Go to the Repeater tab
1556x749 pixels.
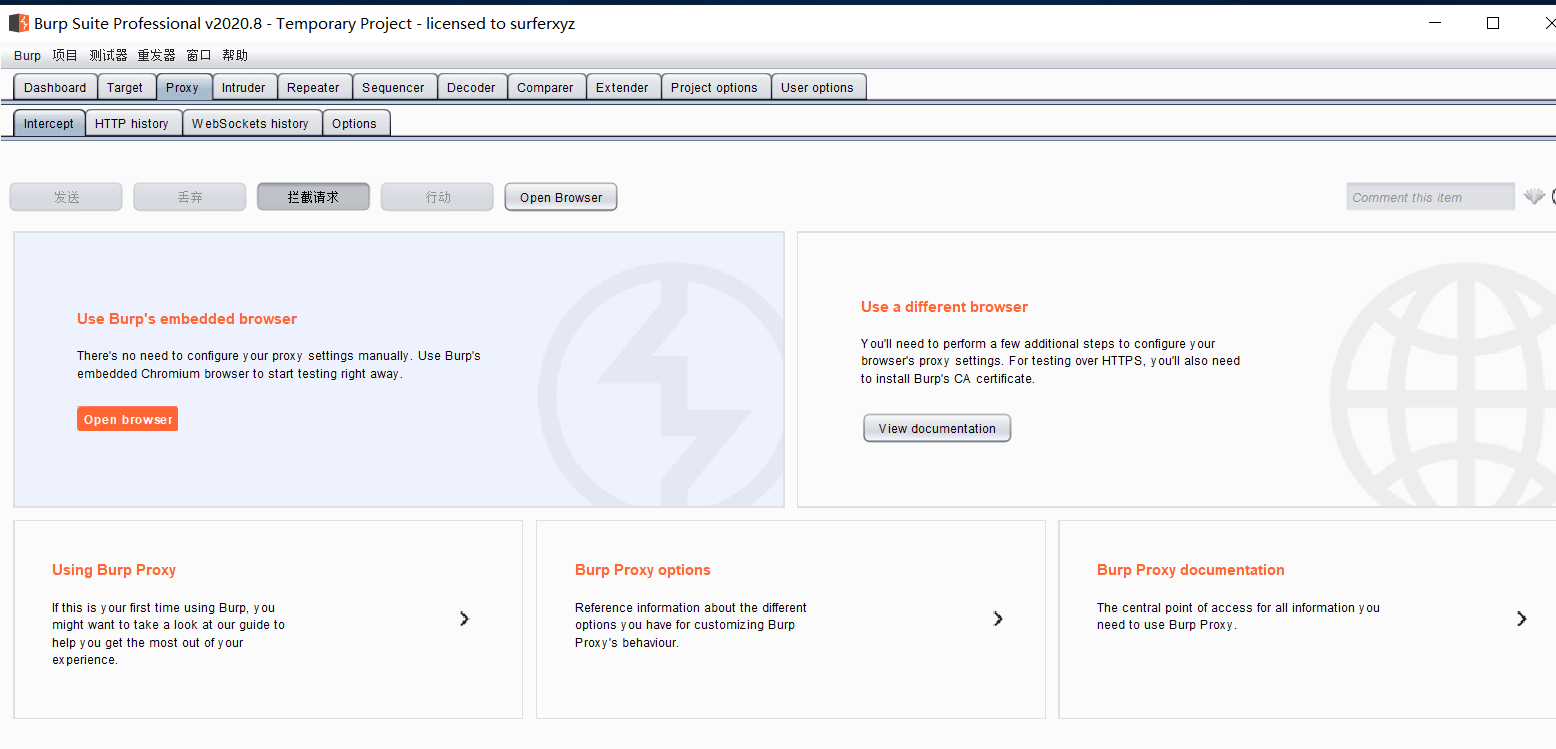[x=313, y=88]
